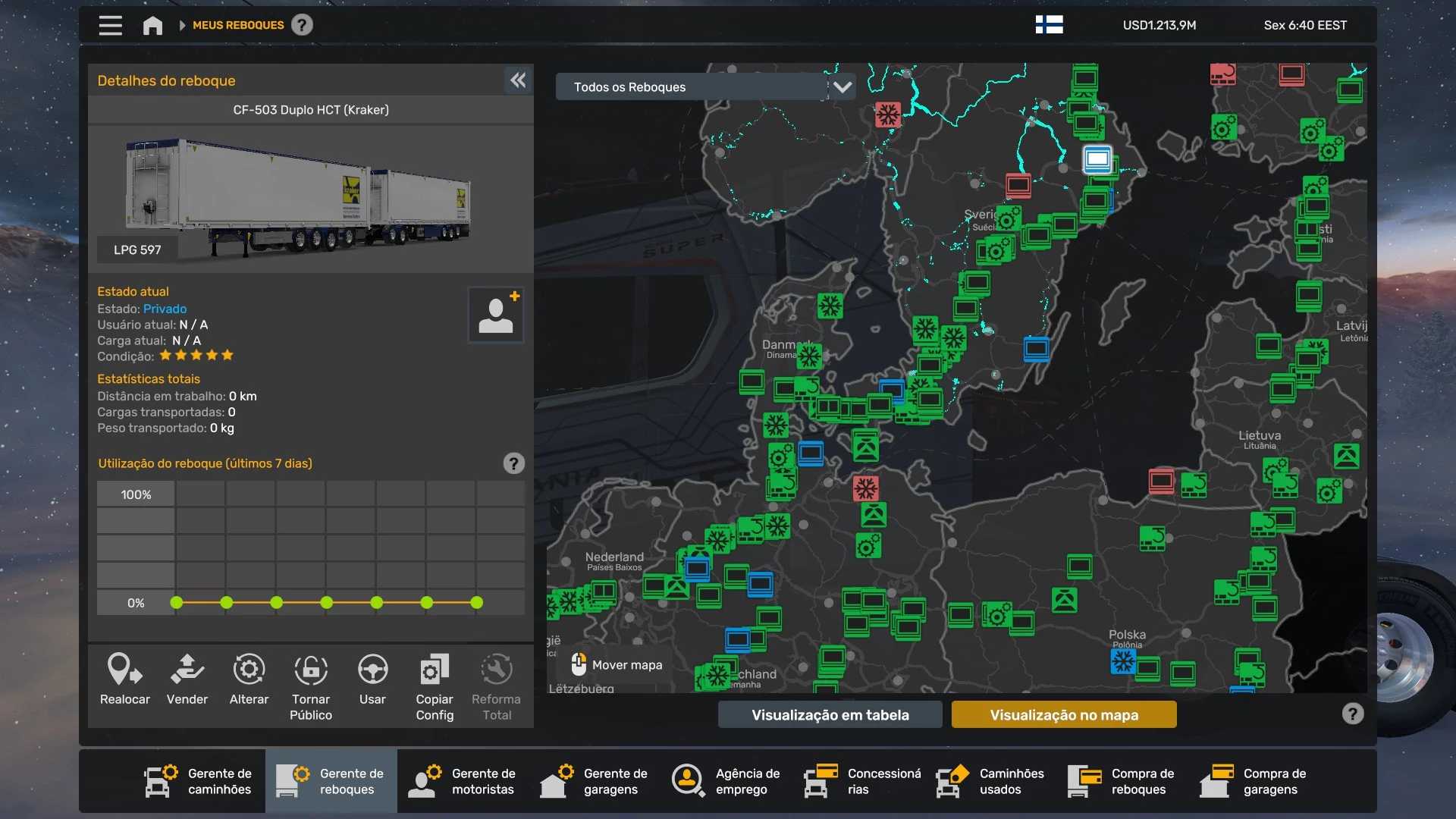1456x819 pixels.
Task: Click Copiar Config icon
Action: (435, 670)
